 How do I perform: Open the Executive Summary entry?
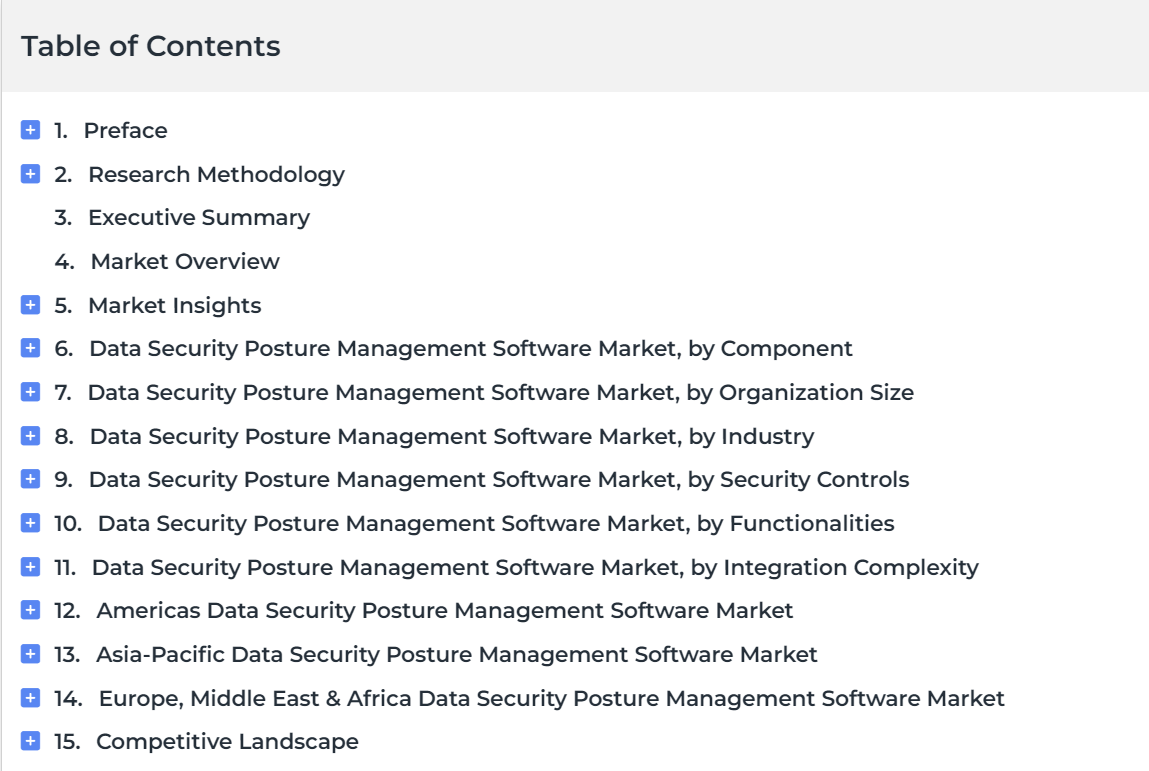(x=199, y=218)
